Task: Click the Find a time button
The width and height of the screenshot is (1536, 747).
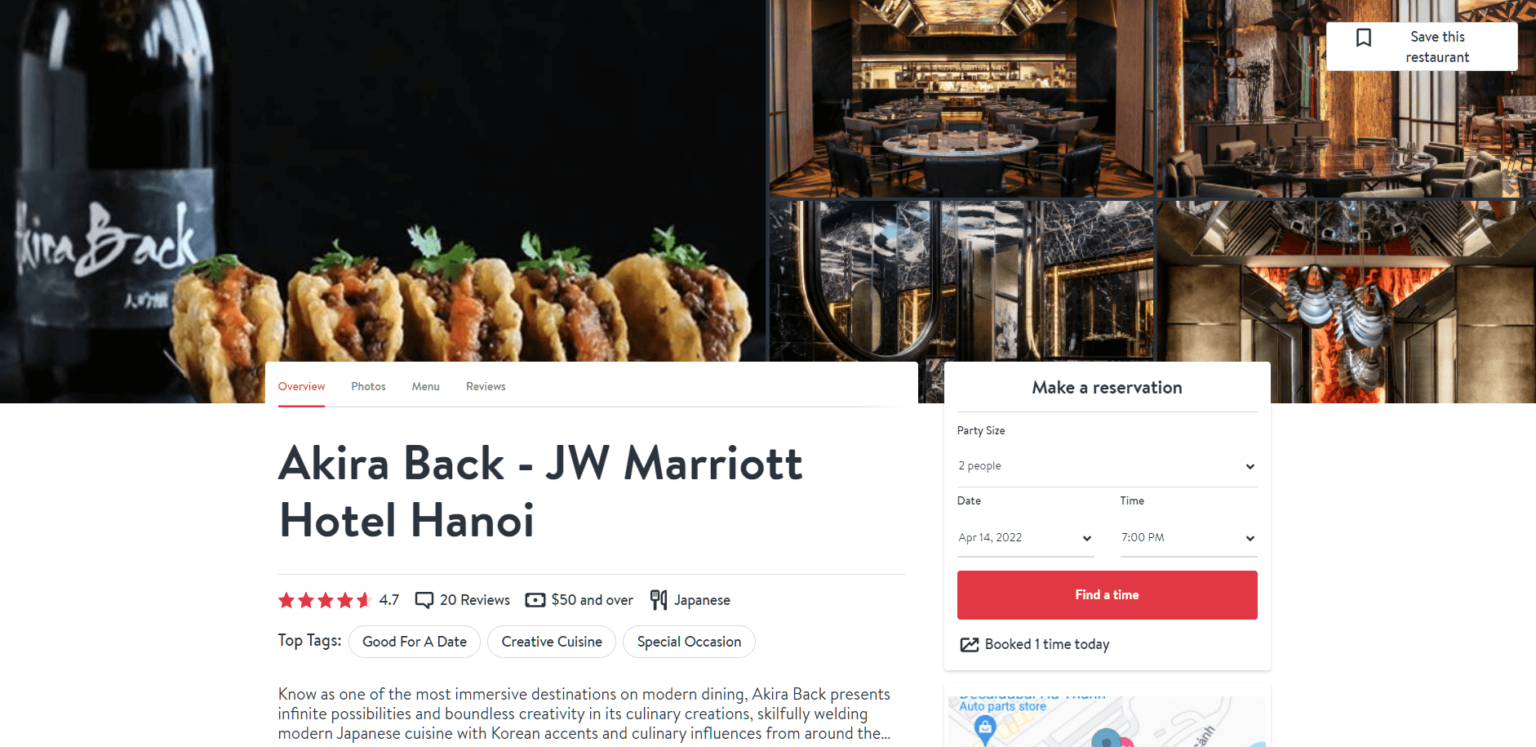Action: 1107,595
